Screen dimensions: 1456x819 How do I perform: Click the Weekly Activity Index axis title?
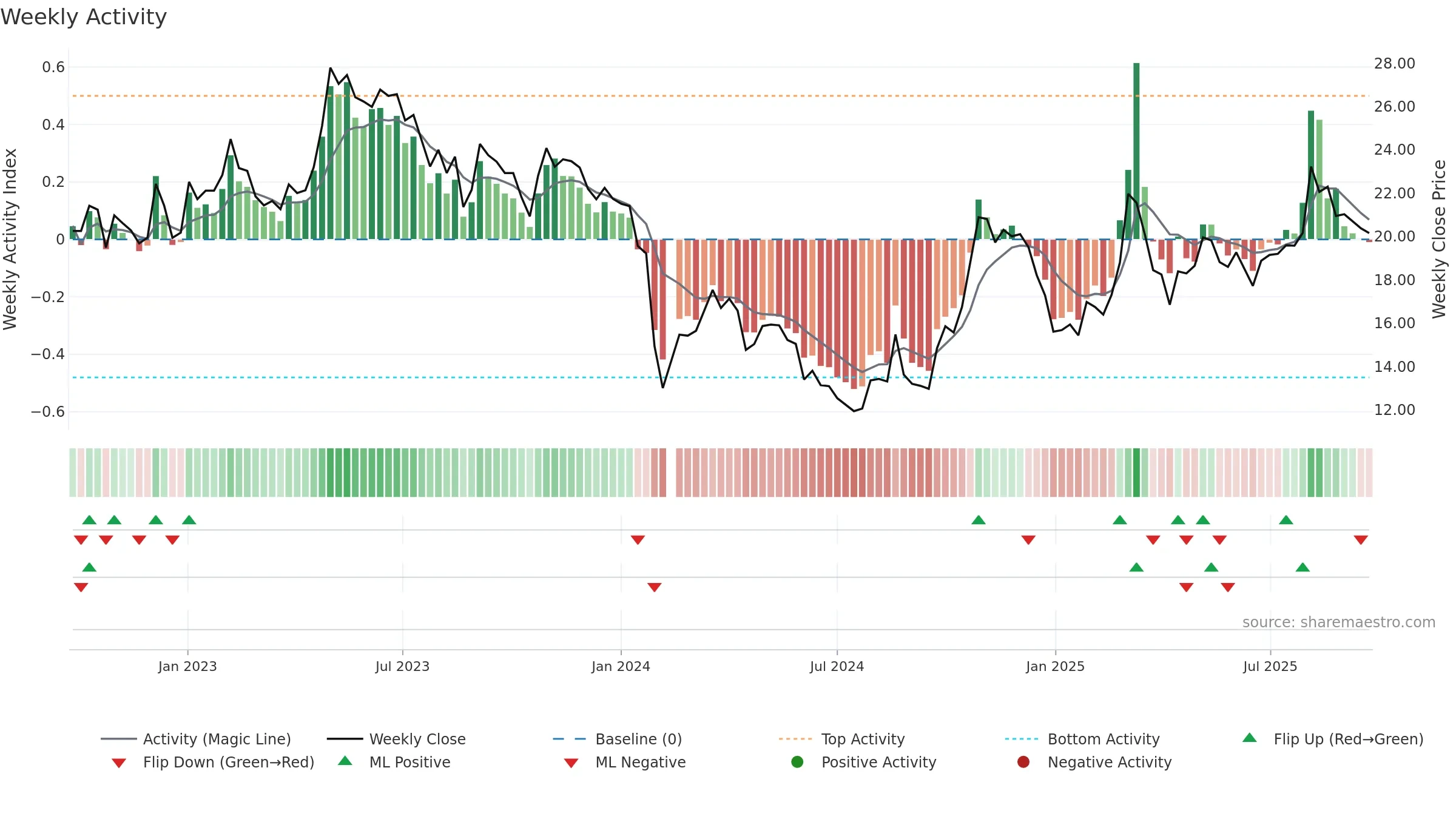click(10, 239)
